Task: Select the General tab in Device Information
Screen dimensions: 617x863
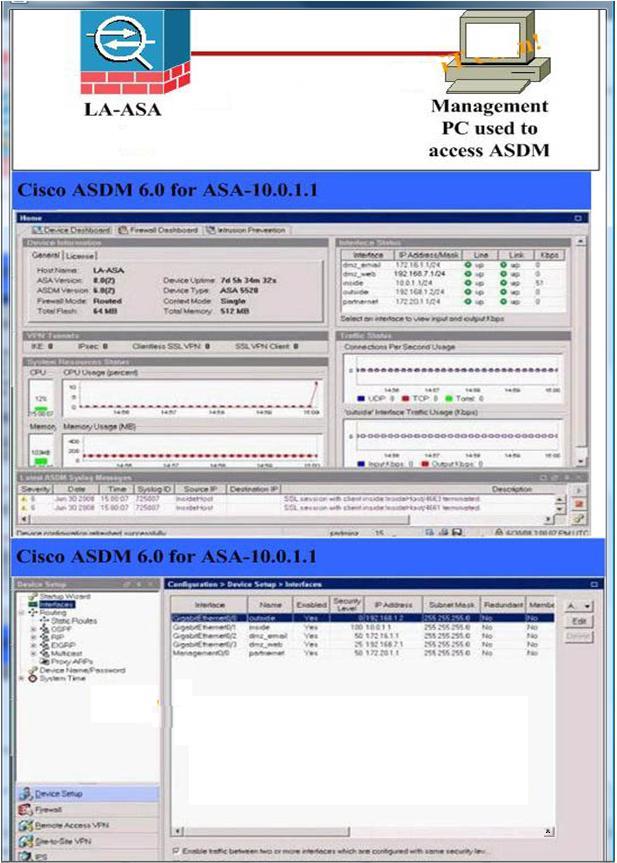Action: pyautogui.click(x=45, y=255)
